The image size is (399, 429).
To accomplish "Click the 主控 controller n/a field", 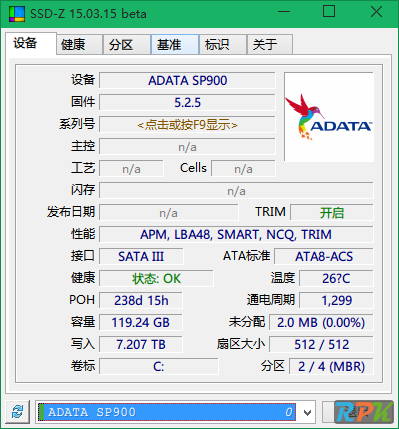I will point(187,147).
